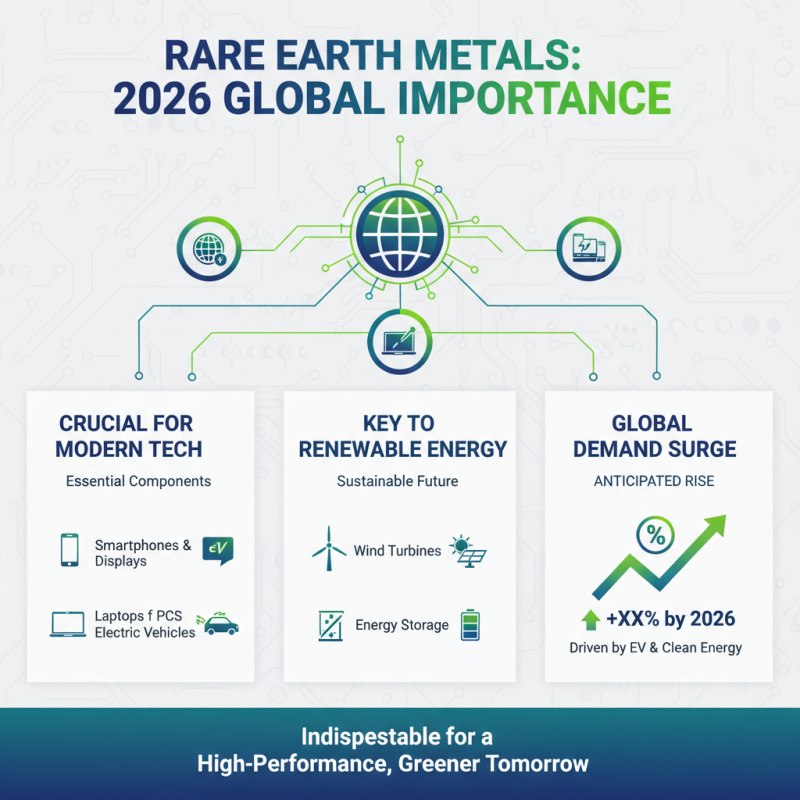Click the EV speech bubble icon

[218, 551]
